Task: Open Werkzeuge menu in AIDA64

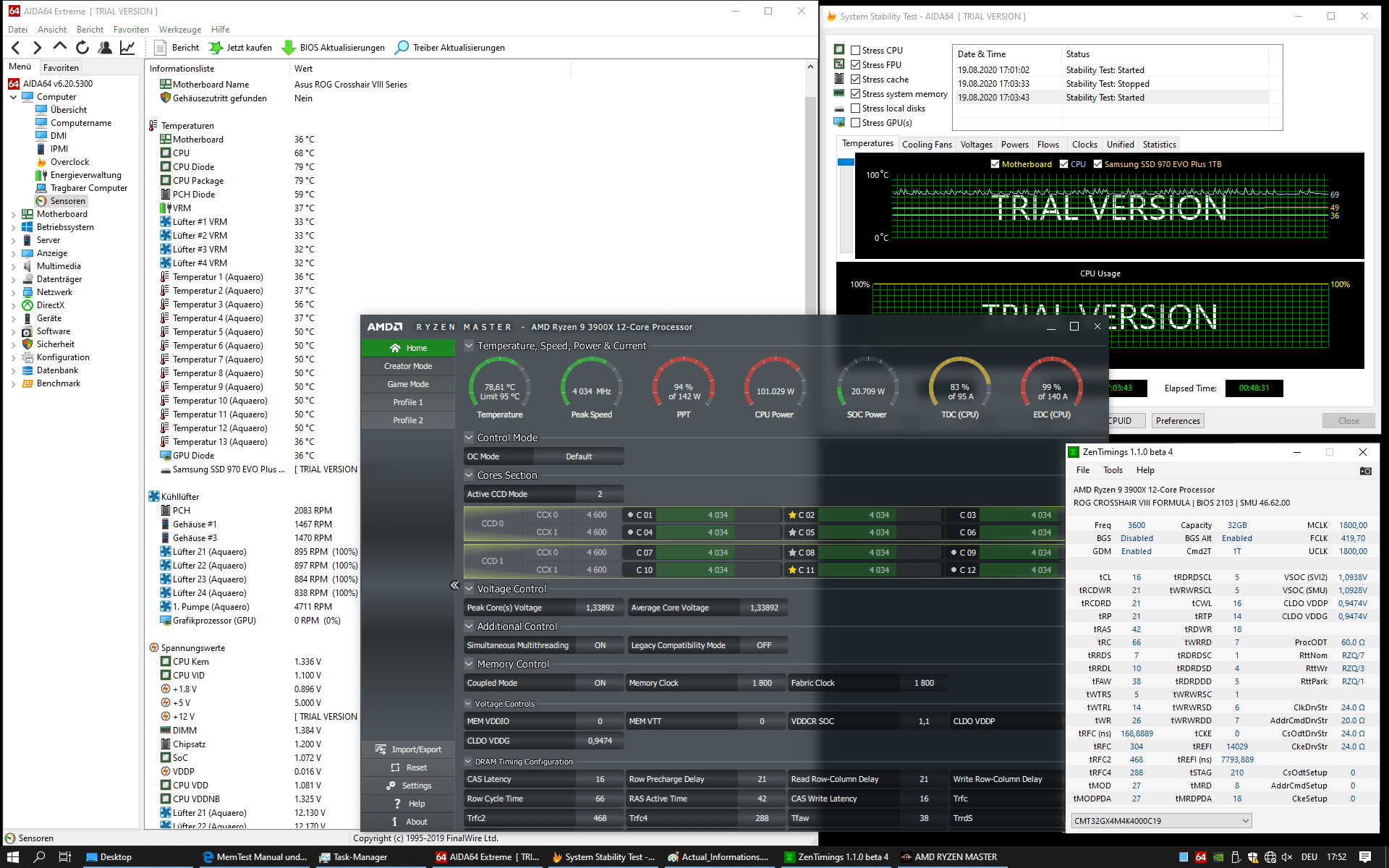Action: click(x=180, y=30)
